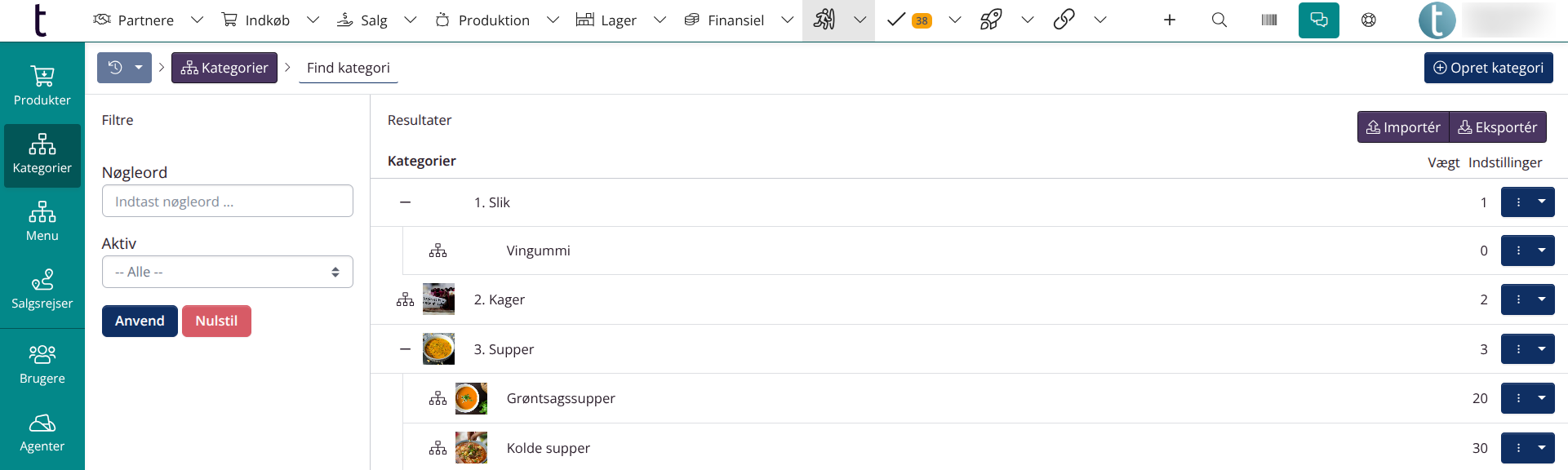Screen dimensions: 1568x470
Task: Click the Opret kategori button
Action: point(1488,68)
